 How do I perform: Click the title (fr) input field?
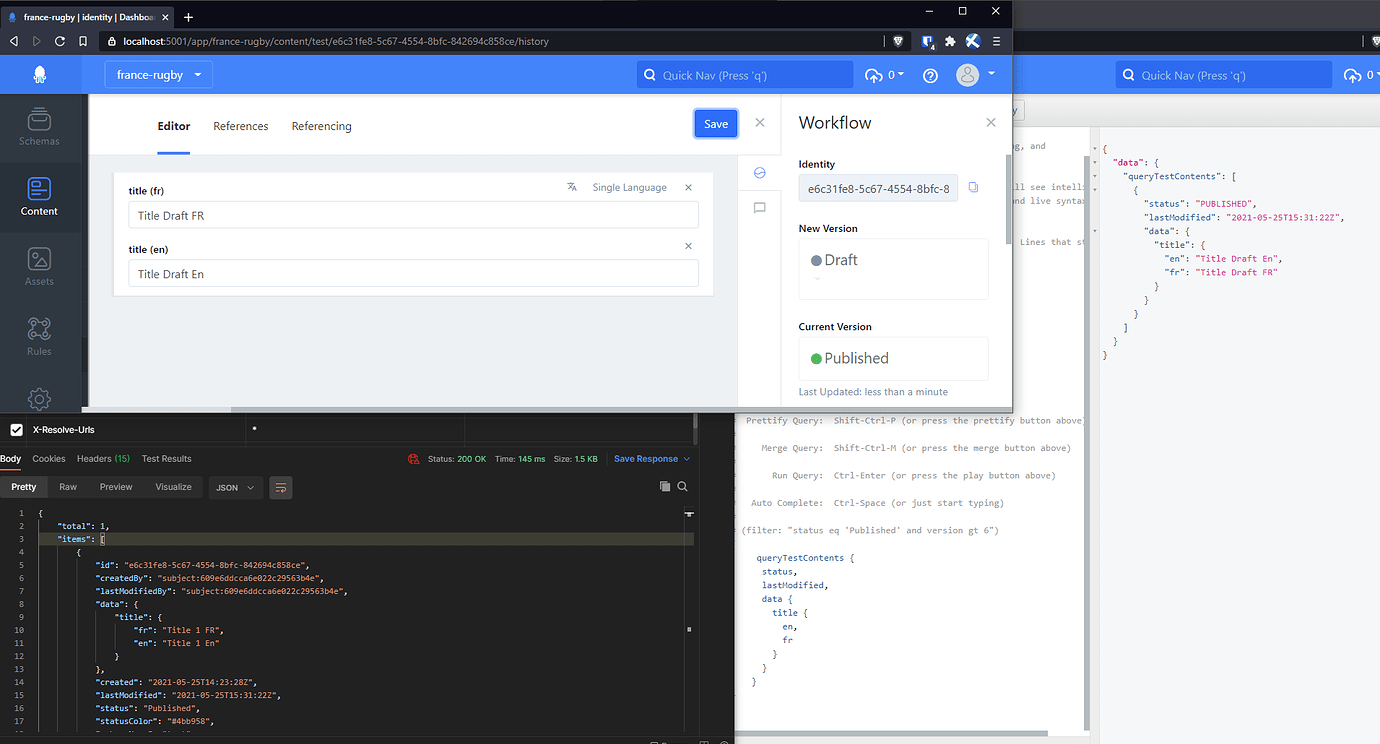[x=413, y=215]
